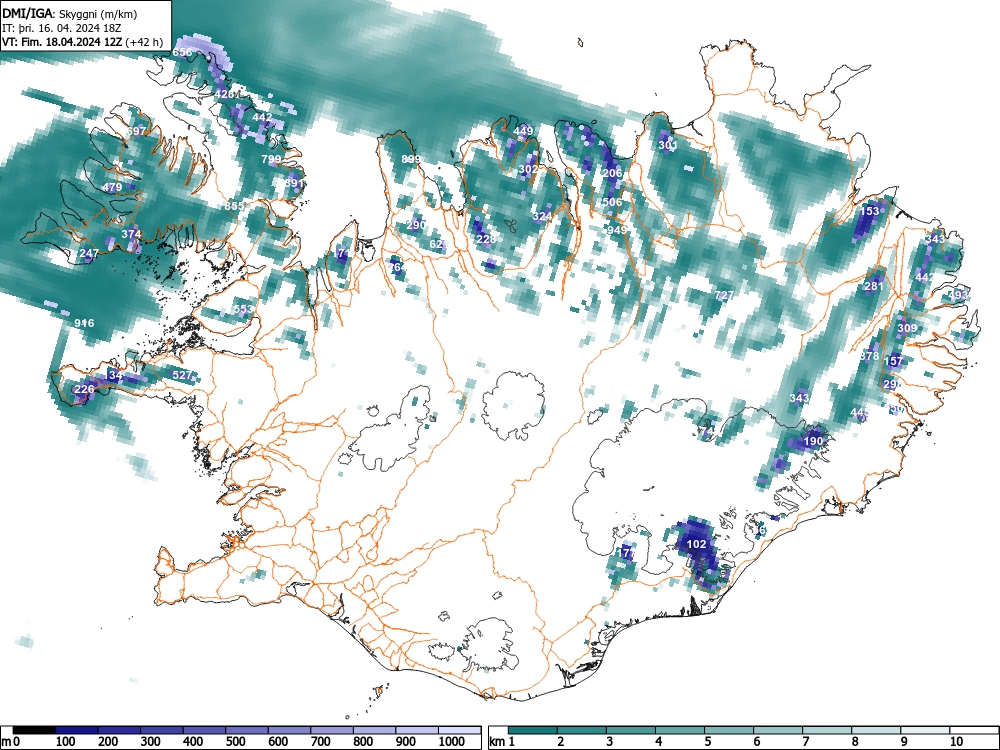Click the km 1 label on the right legend
The width and height of the screenshot is (1000, 750).
502,742
